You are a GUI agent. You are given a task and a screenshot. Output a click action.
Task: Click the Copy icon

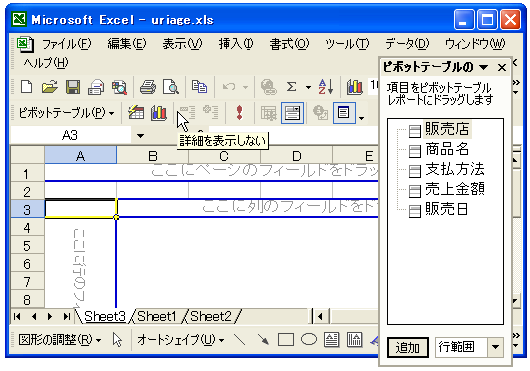[199, 87]
